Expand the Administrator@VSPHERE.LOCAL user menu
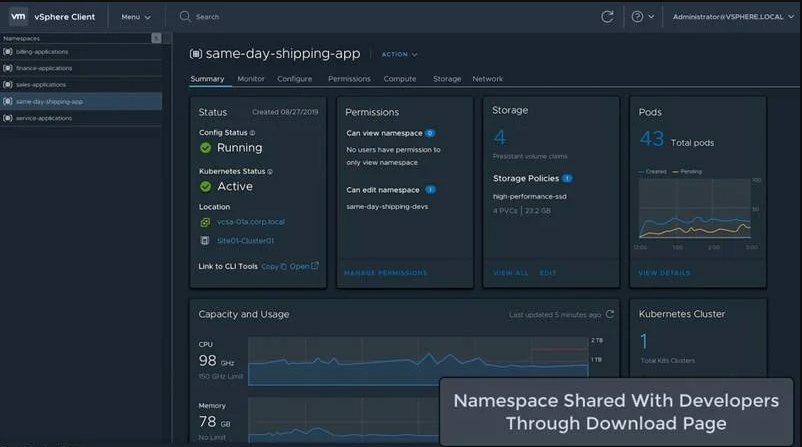802x447 pixels. click(733, 17)
